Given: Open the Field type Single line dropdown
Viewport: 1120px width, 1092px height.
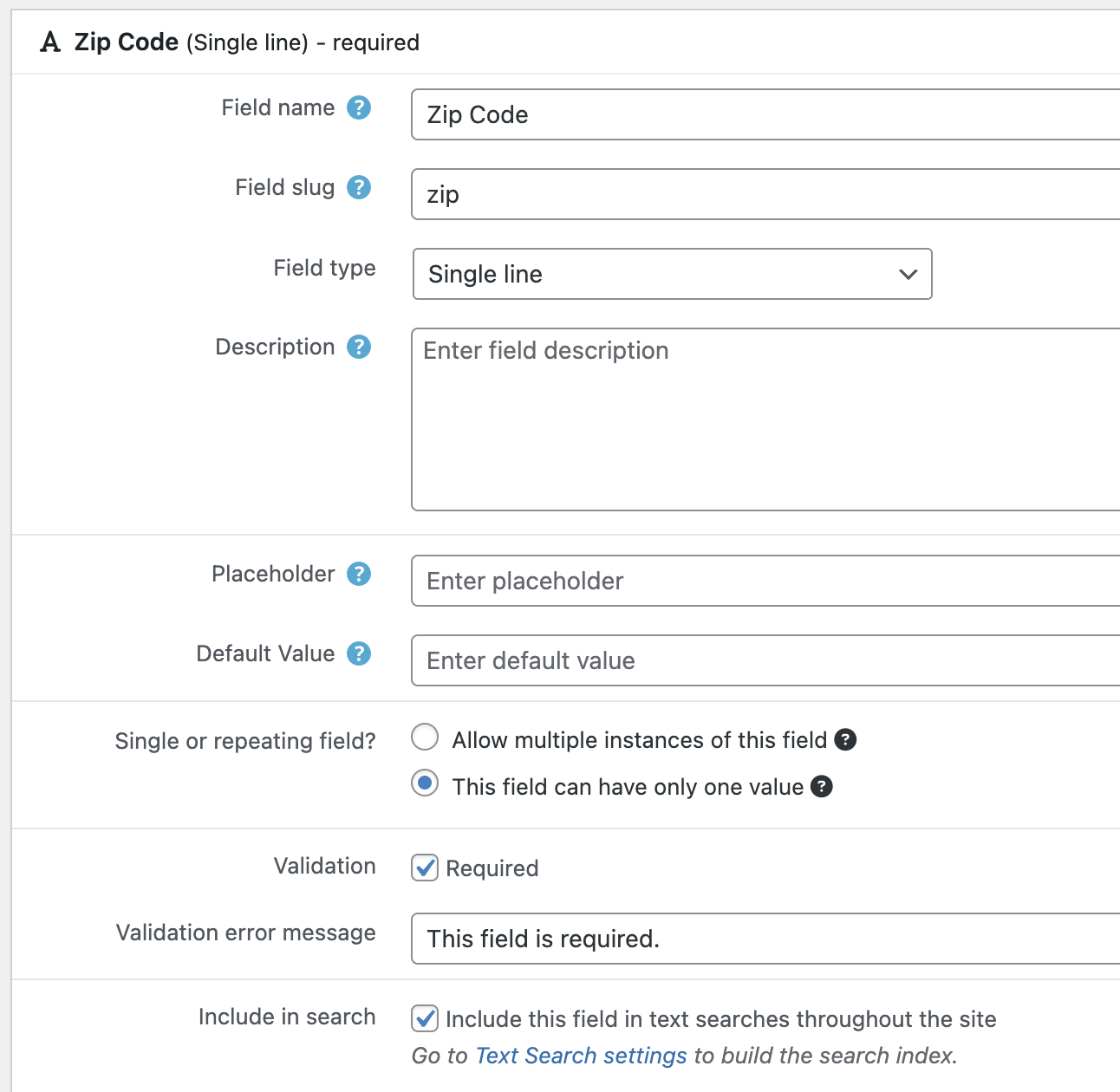Looking at the screenshot, I should (672, 274).
